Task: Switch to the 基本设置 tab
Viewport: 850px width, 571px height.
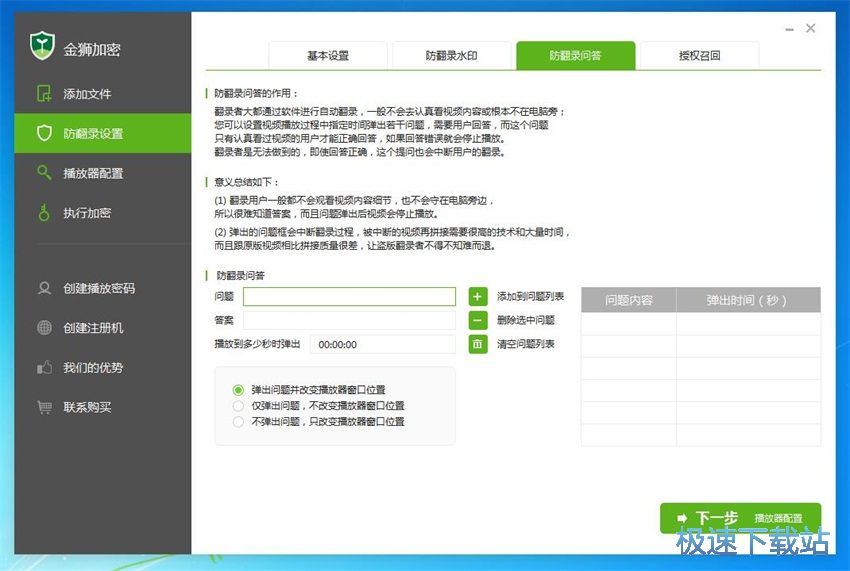Action: tap(328, 55)
